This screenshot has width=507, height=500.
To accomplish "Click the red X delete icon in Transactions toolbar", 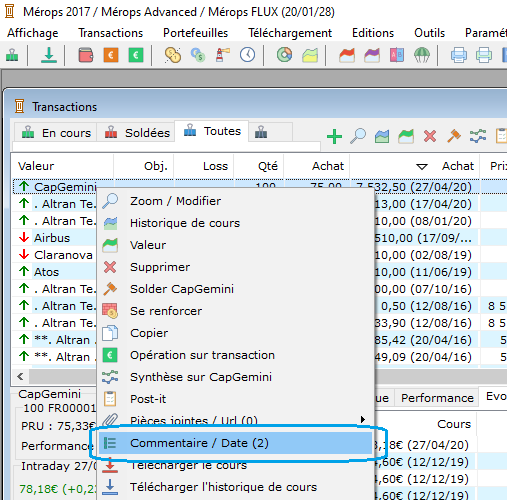I will pyautogui.click(x=430, y=136).
